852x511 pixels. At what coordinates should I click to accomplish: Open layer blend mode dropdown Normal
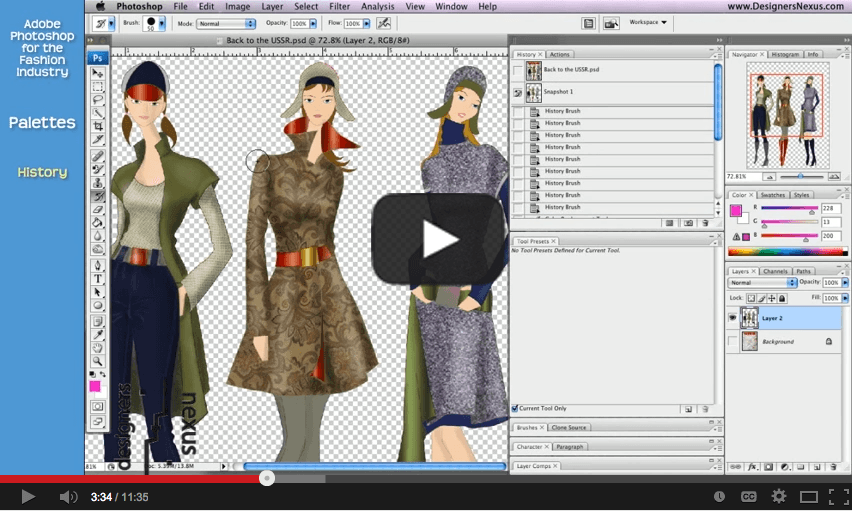coord(762,283)
